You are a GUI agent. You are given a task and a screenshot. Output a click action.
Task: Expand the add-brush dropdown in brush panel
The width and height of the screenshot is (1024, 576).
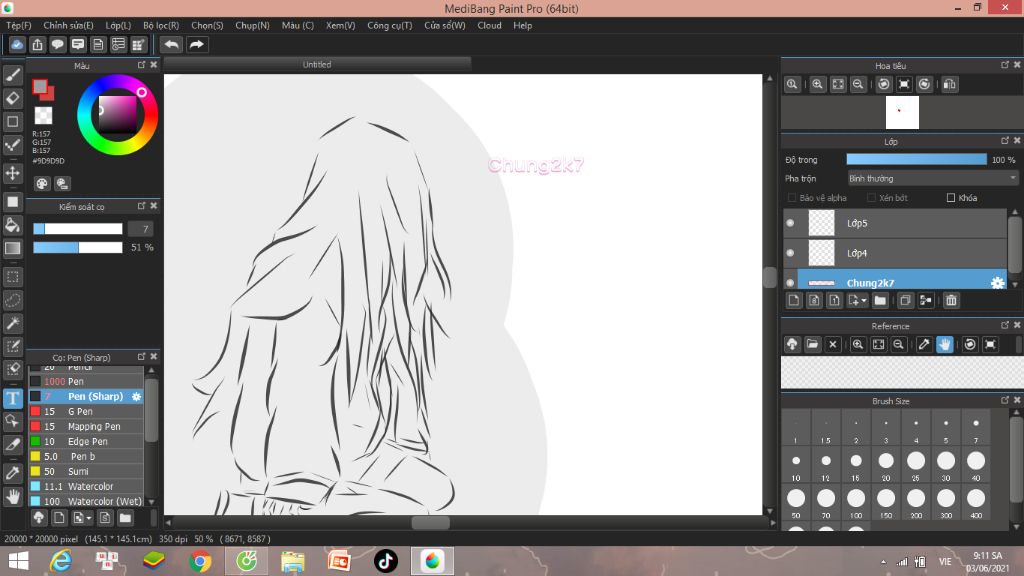(x=89, y=519)
